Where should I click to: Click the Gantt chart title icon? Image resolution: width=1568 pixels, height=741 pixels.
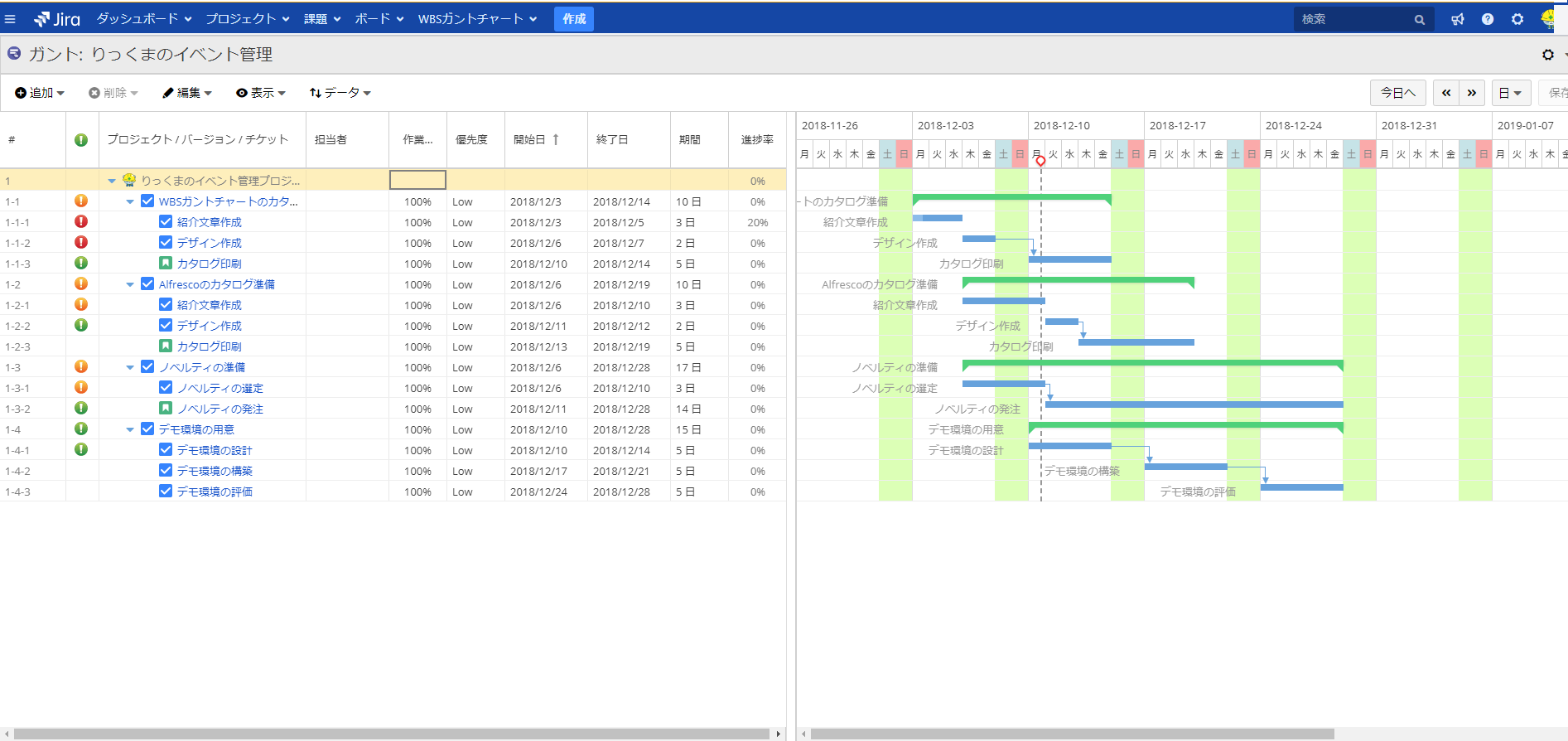tap(14, 54)
